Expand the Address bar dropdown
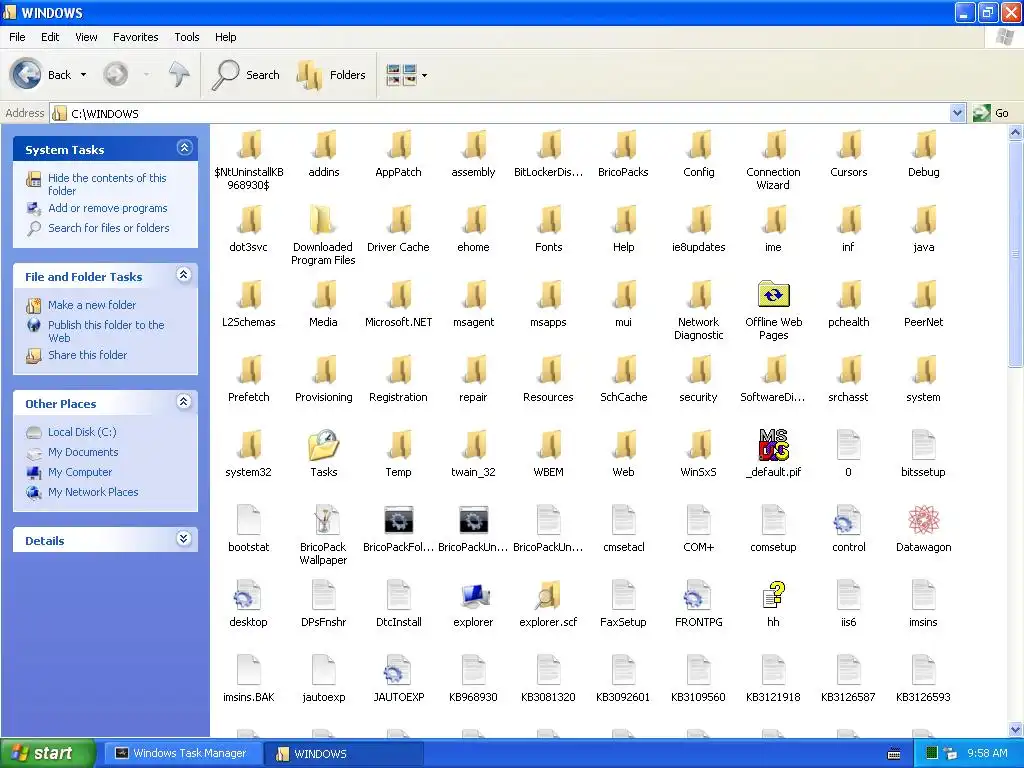 pos(957,113)
